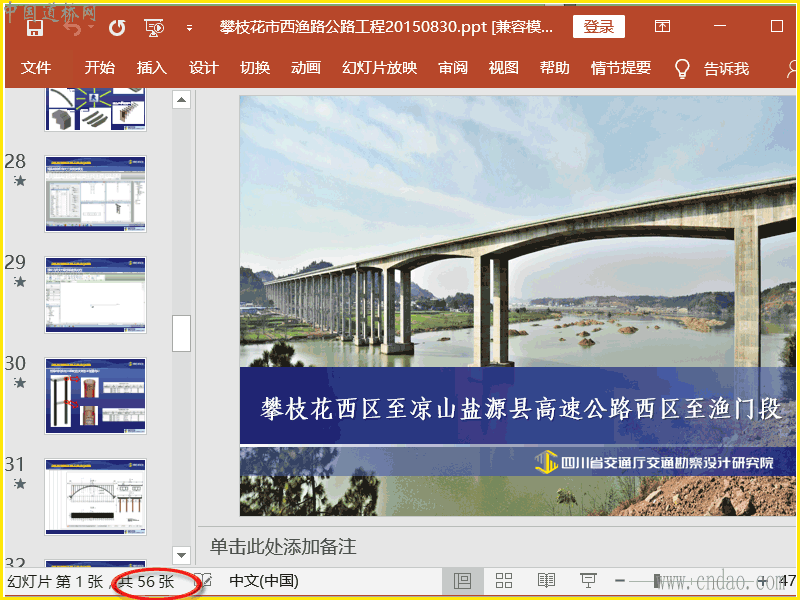
Task: Open the 情节提要 storyboarding tab
Action: coord(621,67)
